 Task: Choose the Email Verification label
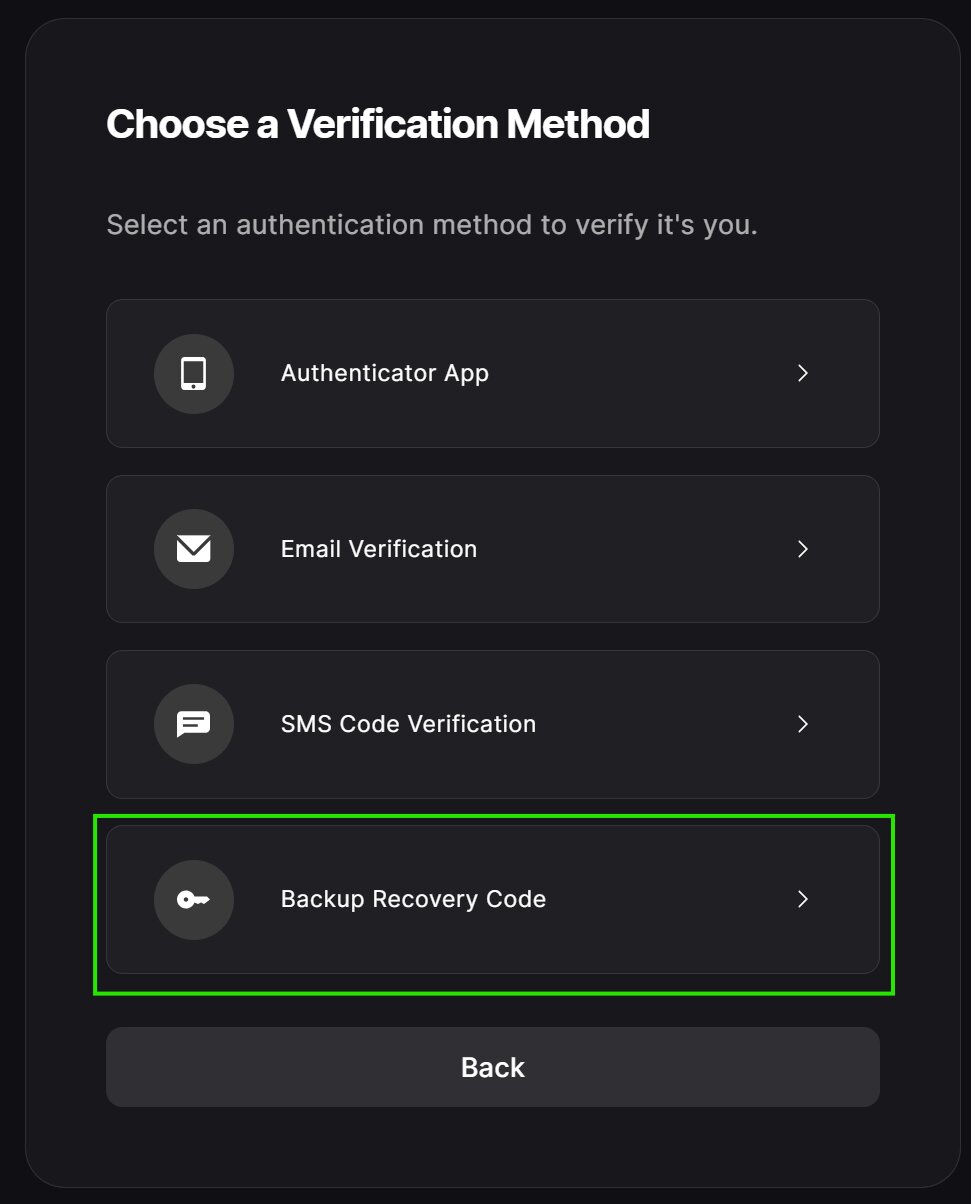(379, 549)
